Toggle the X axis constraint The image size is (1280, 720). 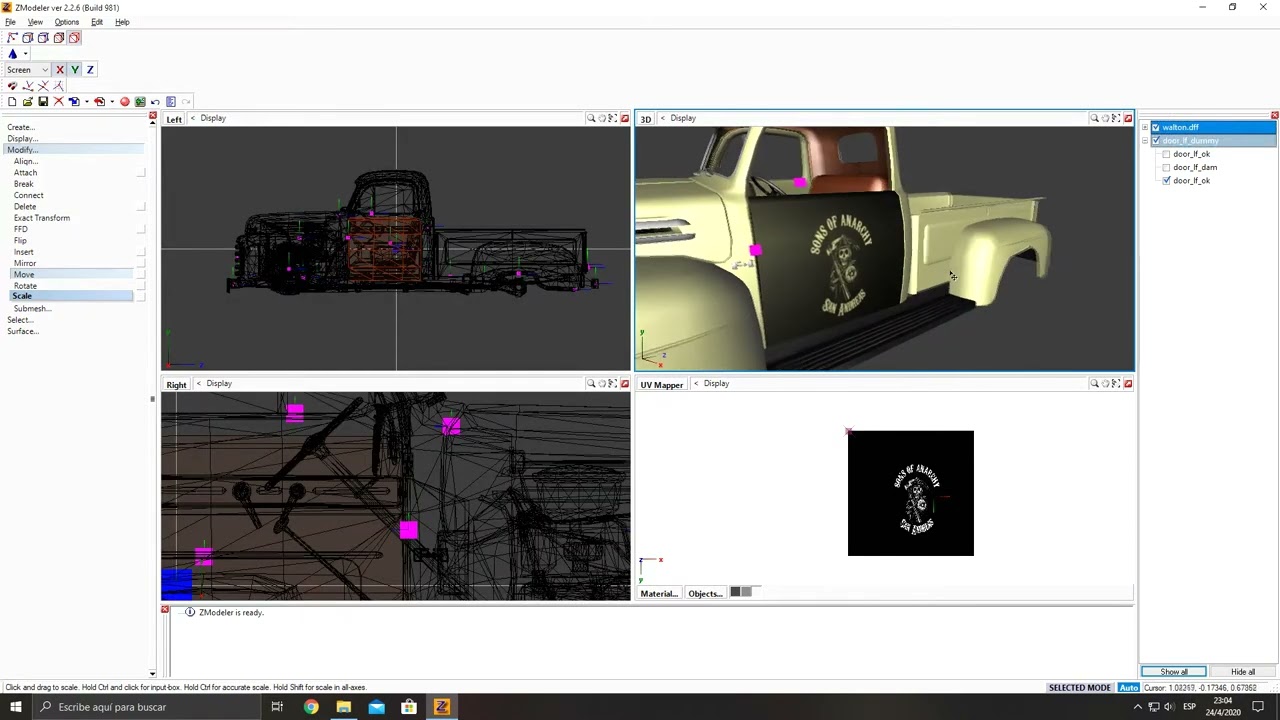point(60,70)
